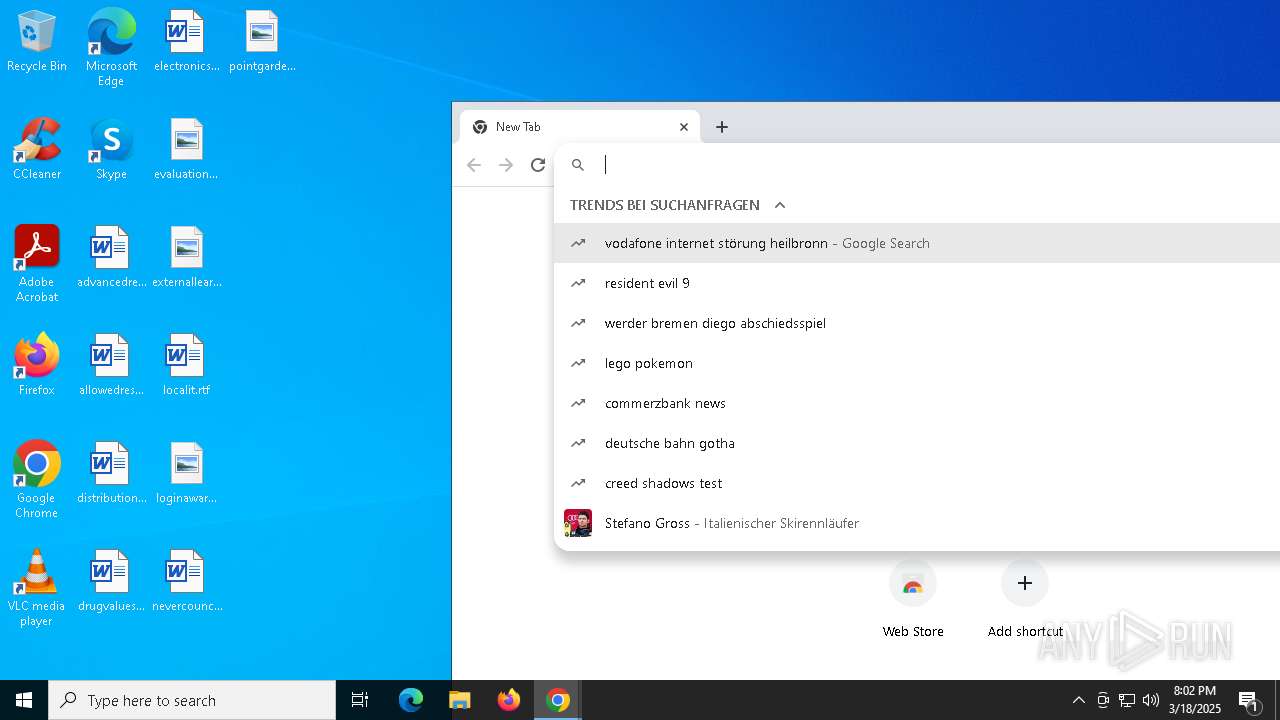
Task: Open Skype desktop shortcut
Action: 111,149
